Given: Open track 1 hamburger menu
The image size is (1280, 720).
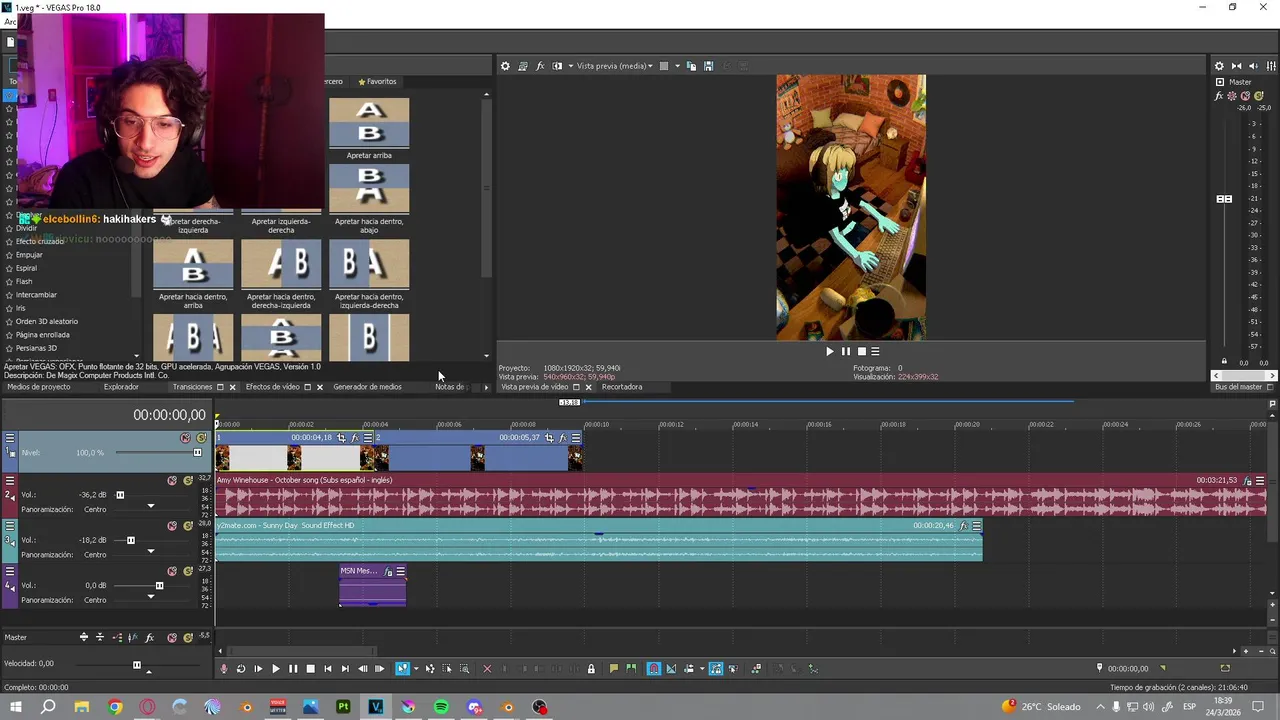Looking at the screenshot, I should [10, 438].
